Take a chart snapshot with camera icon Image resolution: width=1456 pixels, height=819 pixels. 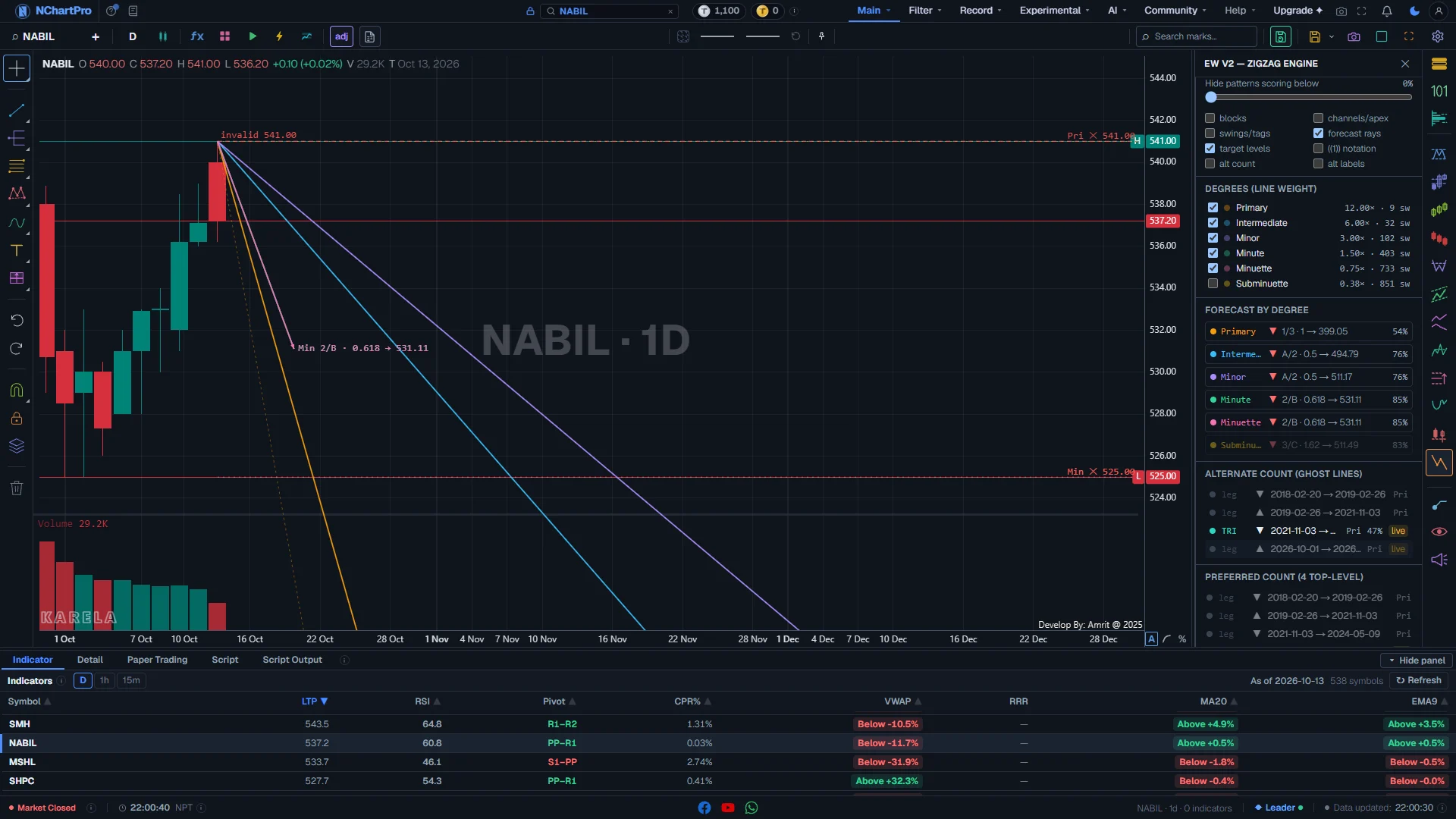pos(1354,36)
